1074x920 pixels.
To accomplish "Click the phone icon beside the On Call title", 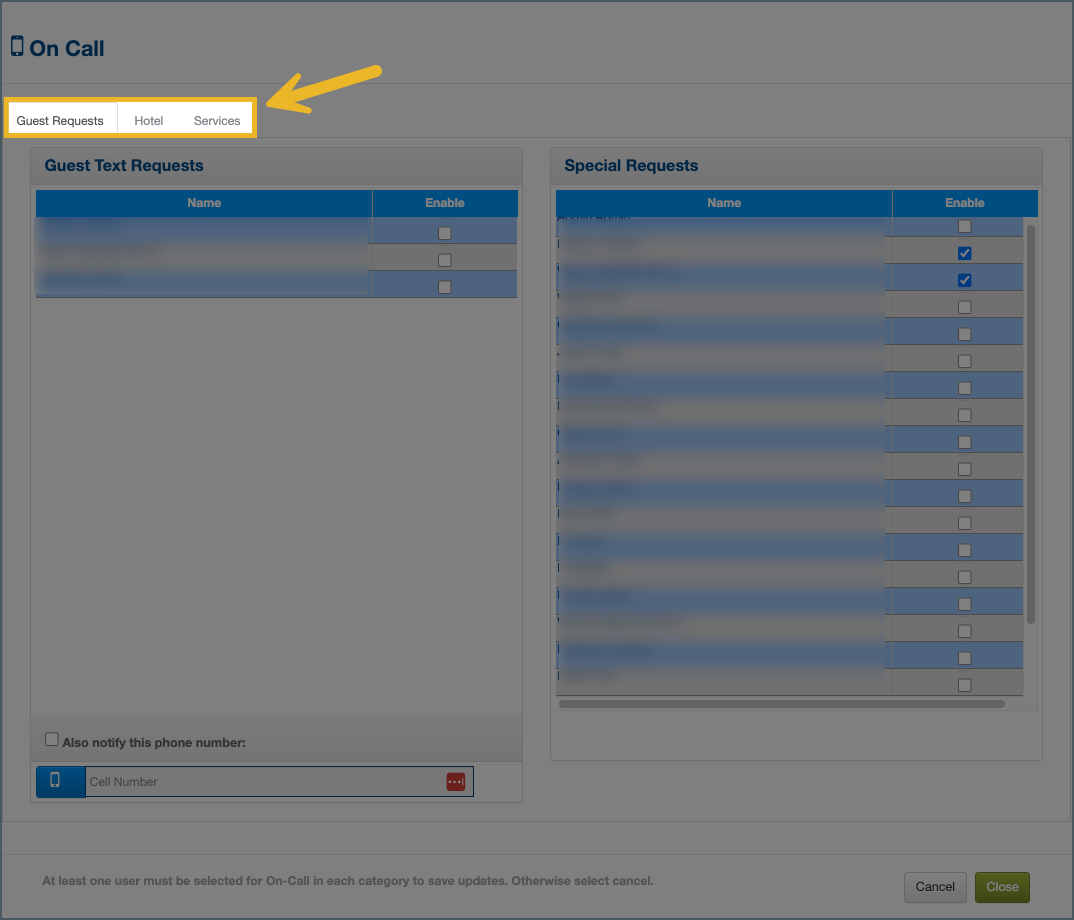I will [17, 46].
